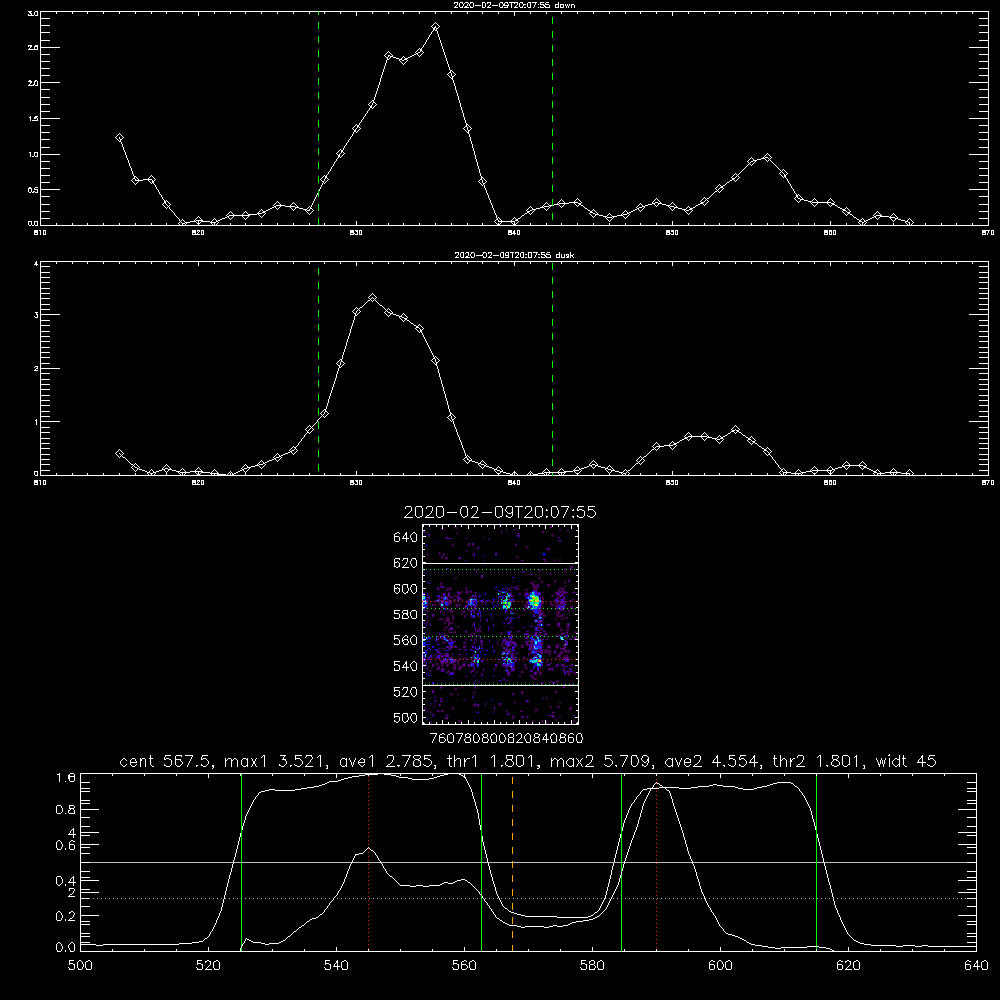Open the color heatmap image
The height and width of the screenshot is (1000, 1000).
(x=501, y=624)
